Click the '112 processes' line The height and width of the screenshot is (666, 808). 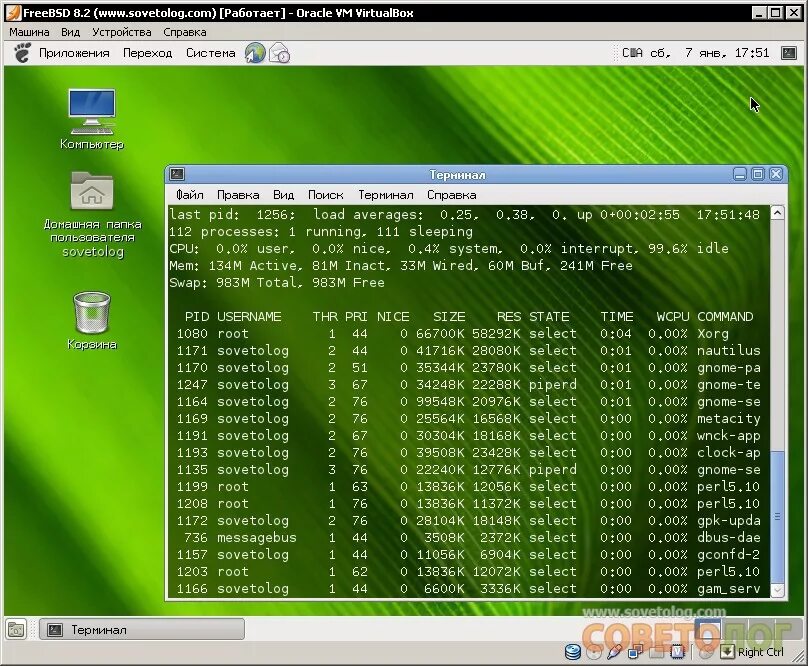tap(321, 231)
